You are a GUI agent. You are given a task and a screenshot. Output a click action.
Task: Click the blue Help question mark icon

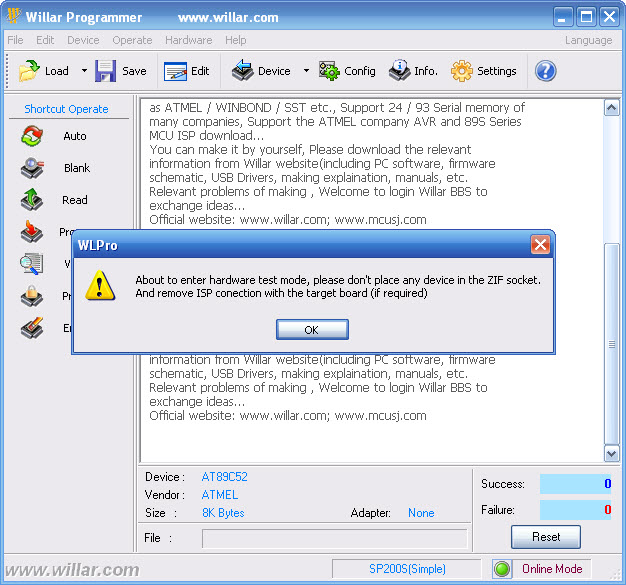click(x=545, y=71)
